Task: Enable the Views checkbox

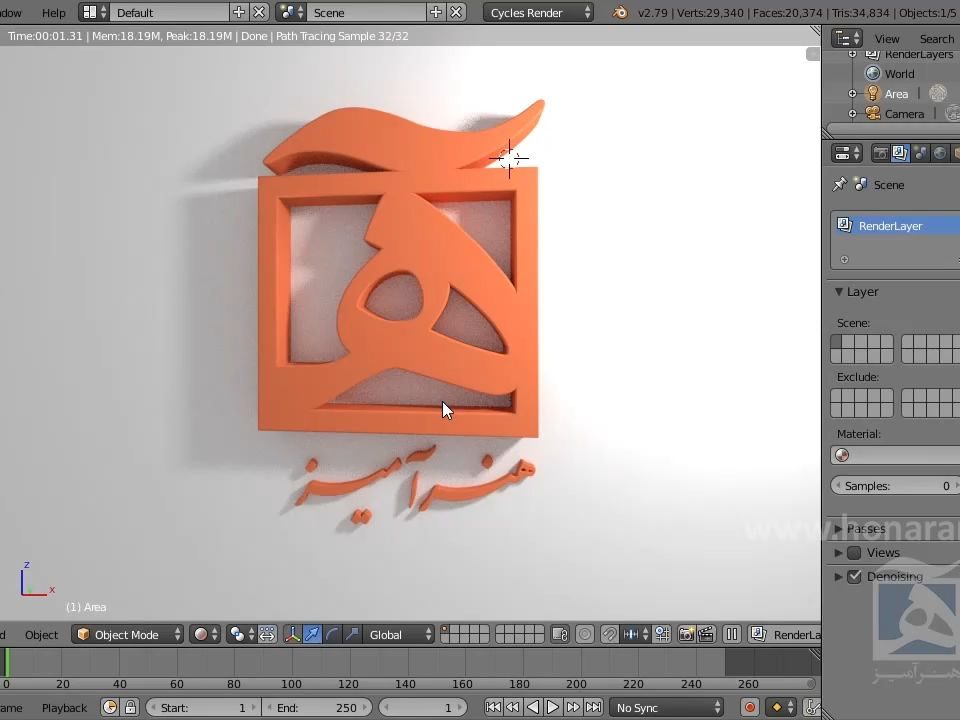Action: (x=854, y=553)
